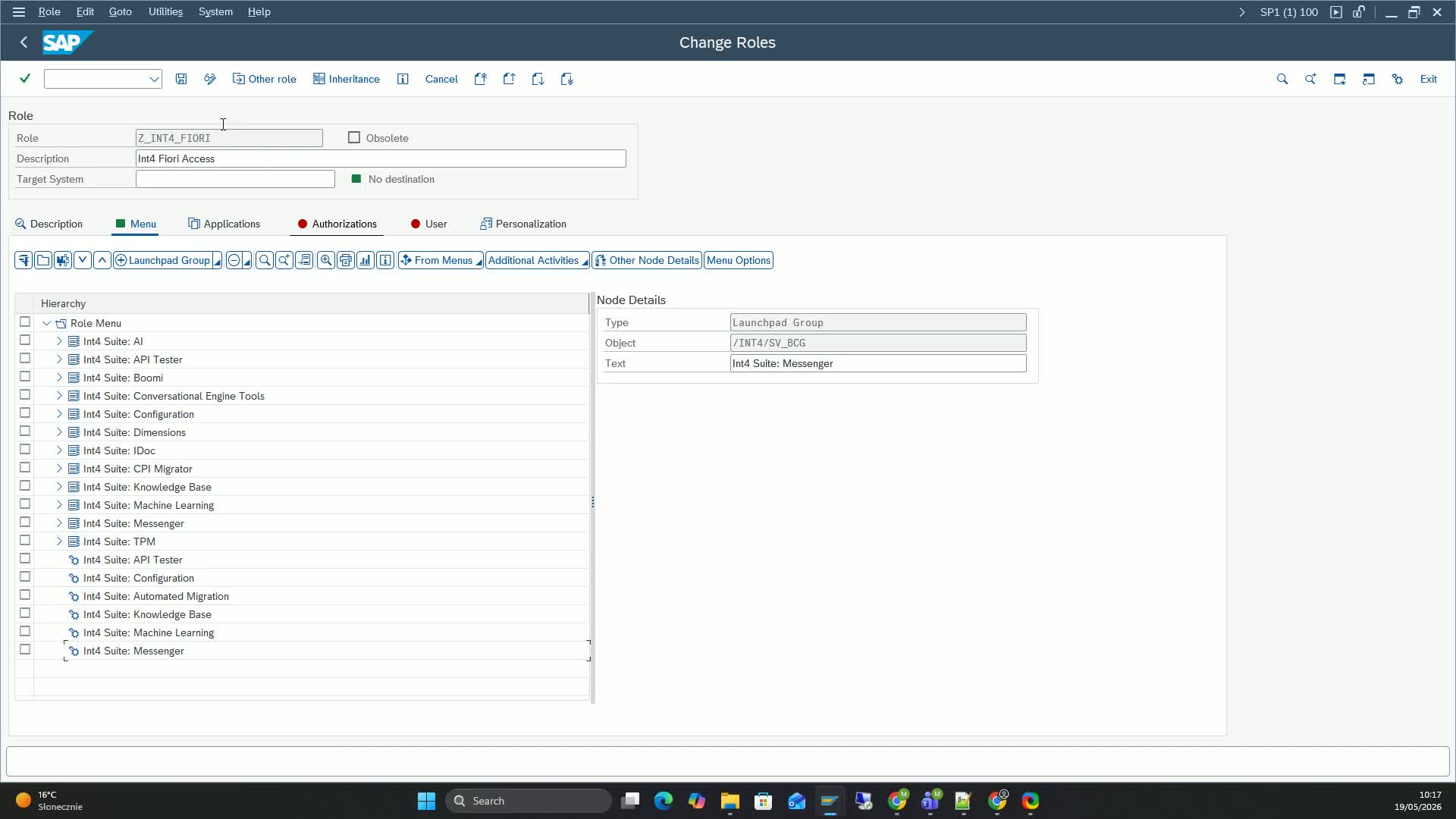Click the Cancel button
The height and width of the screenshot is (819, 1456).
click(441, 79)
